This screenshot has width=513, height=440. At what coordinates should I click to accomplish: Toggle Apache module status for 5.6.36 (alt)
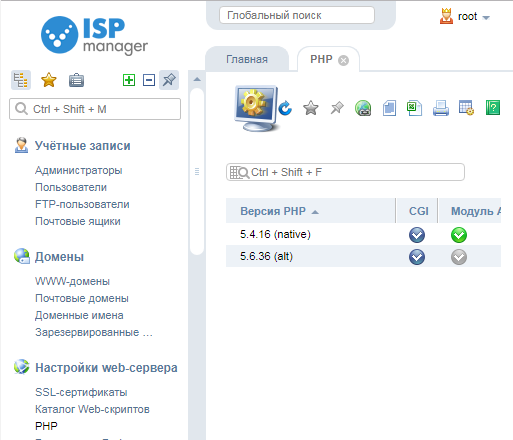coord(459,257)
